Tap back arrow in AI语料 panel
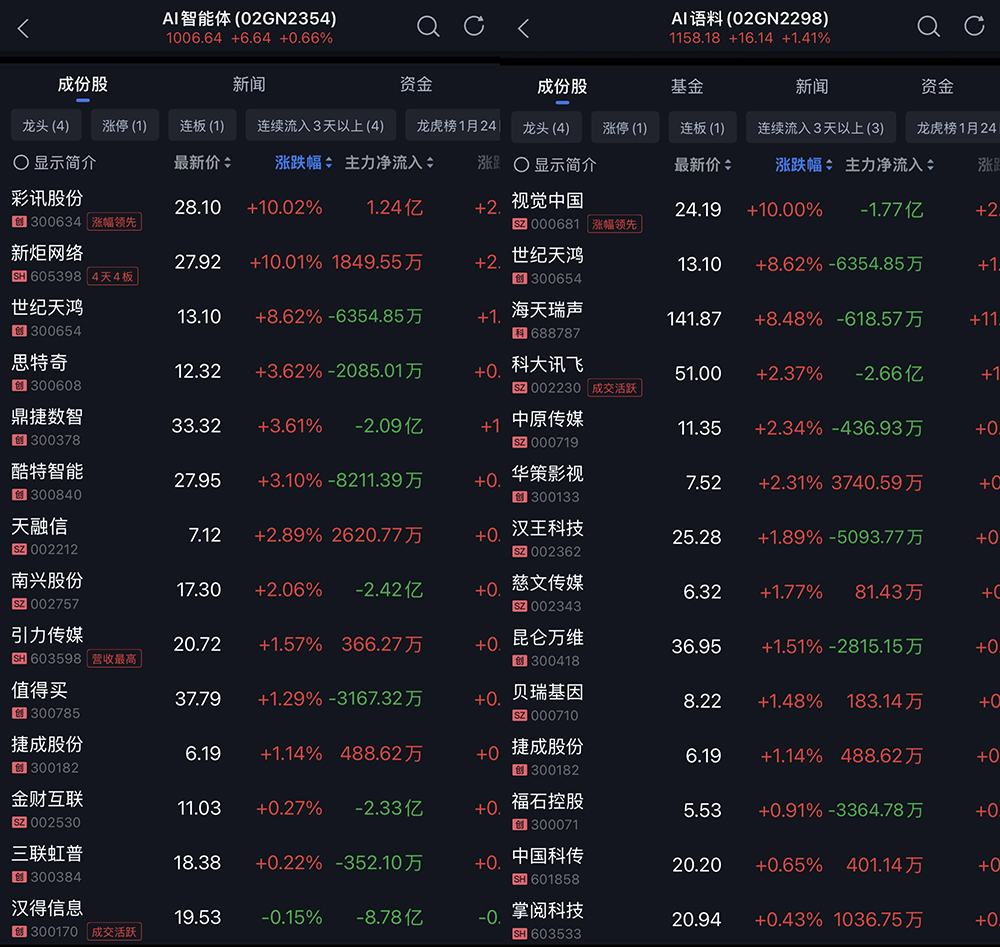The width and height of the screenshot is (1000, 947). (523, 29)
